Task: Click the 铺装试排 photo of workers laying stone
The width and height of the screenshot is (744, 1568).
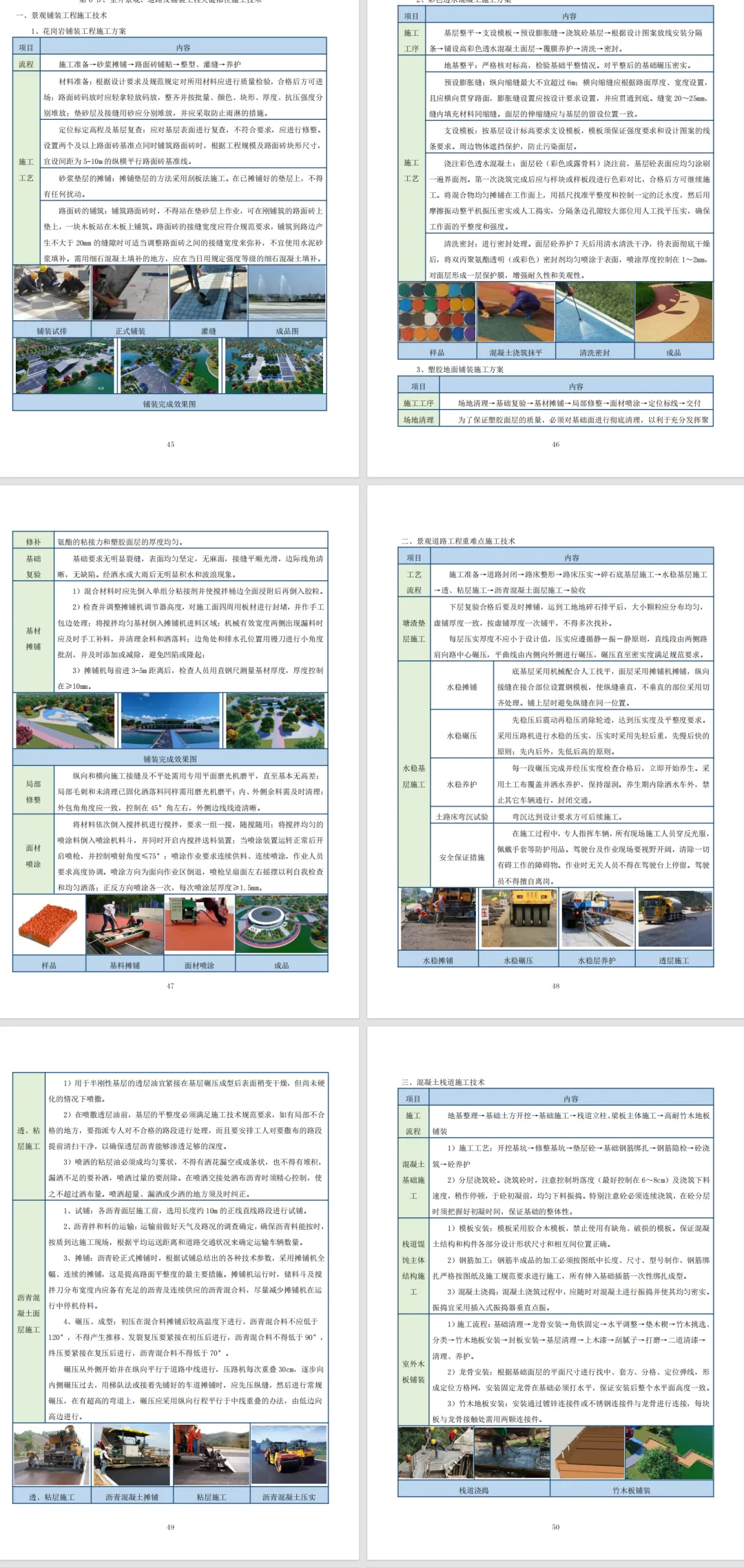Action: (52, 293)
